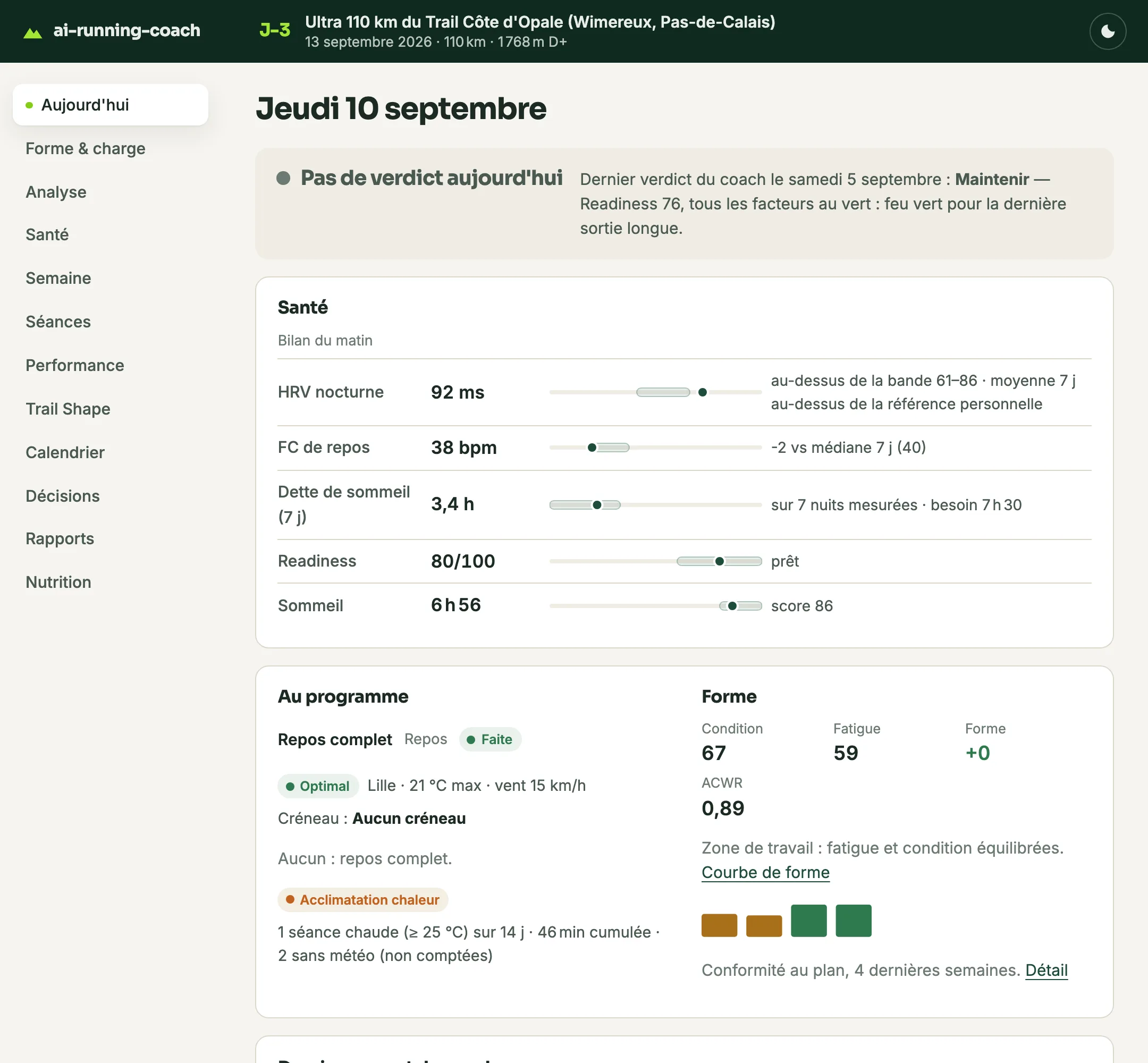Go to the Analyse page
The image size is (1148, 1063).
pyautogui.click(x=56, y=191)
